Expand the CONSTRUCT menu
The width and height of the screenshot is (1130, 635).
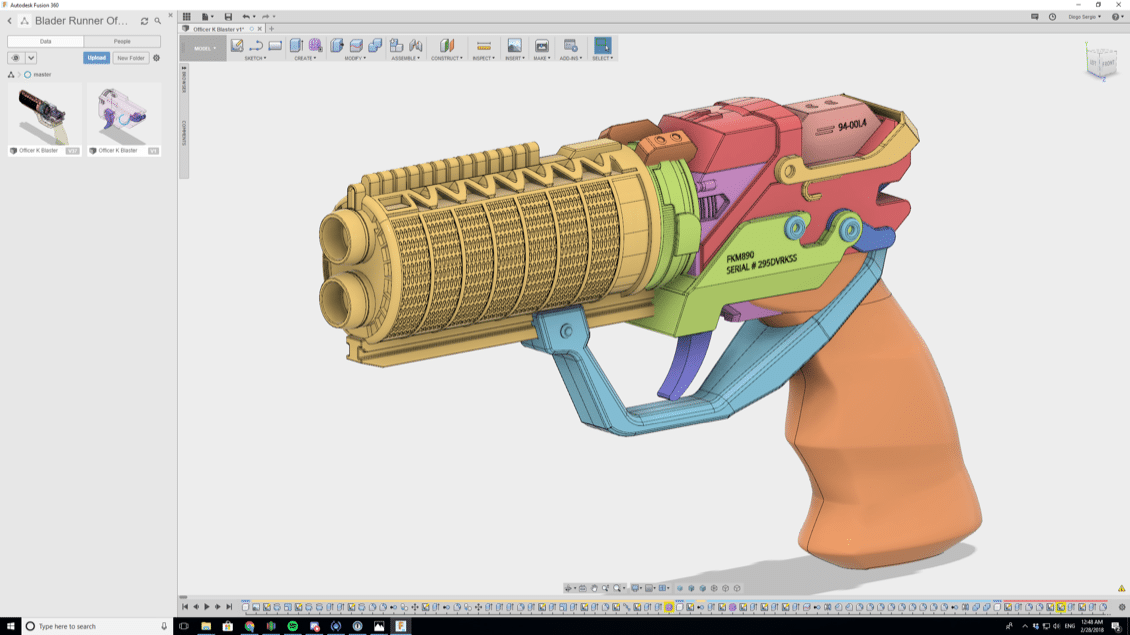447,58
